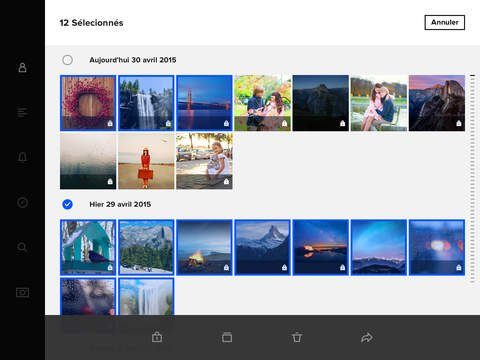Deselect the Golden Gate Bridge photo
This screenshot has width=480, height=360.
pyautogui.click(x=204, y=103)
